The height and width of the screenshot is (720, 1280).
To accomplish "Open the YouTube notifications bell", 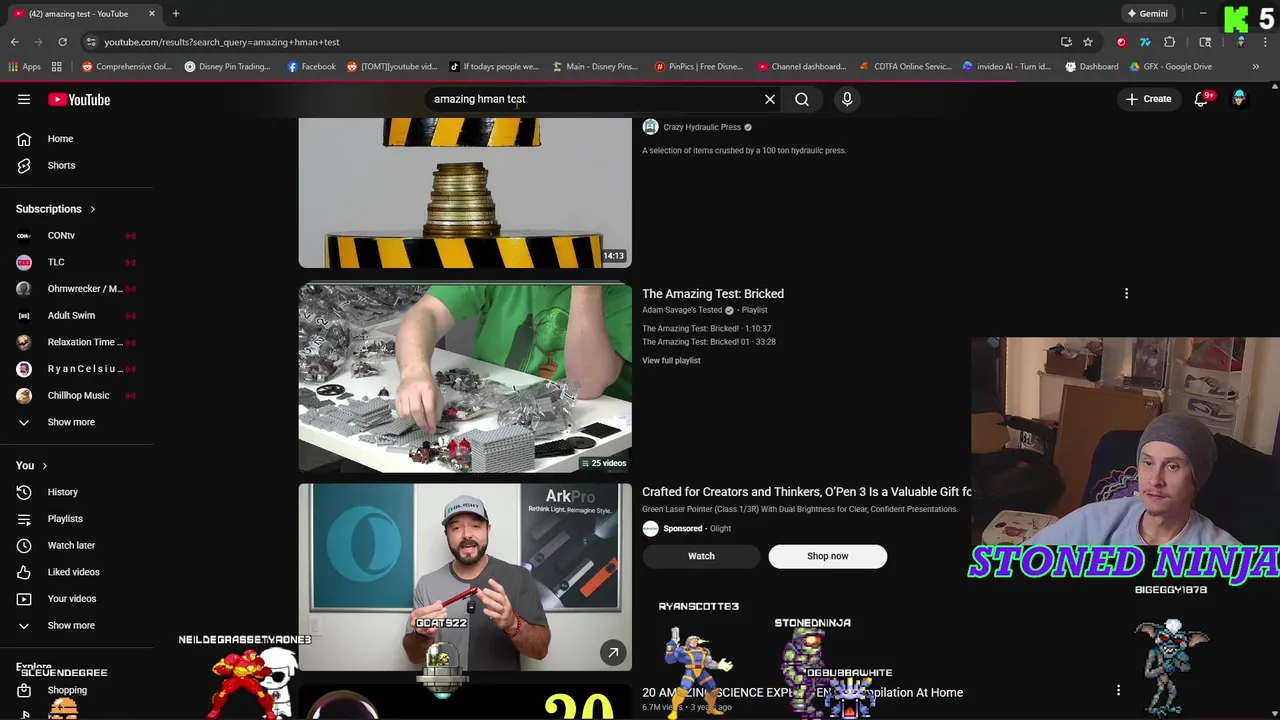I will click(x=1202, y=99).
